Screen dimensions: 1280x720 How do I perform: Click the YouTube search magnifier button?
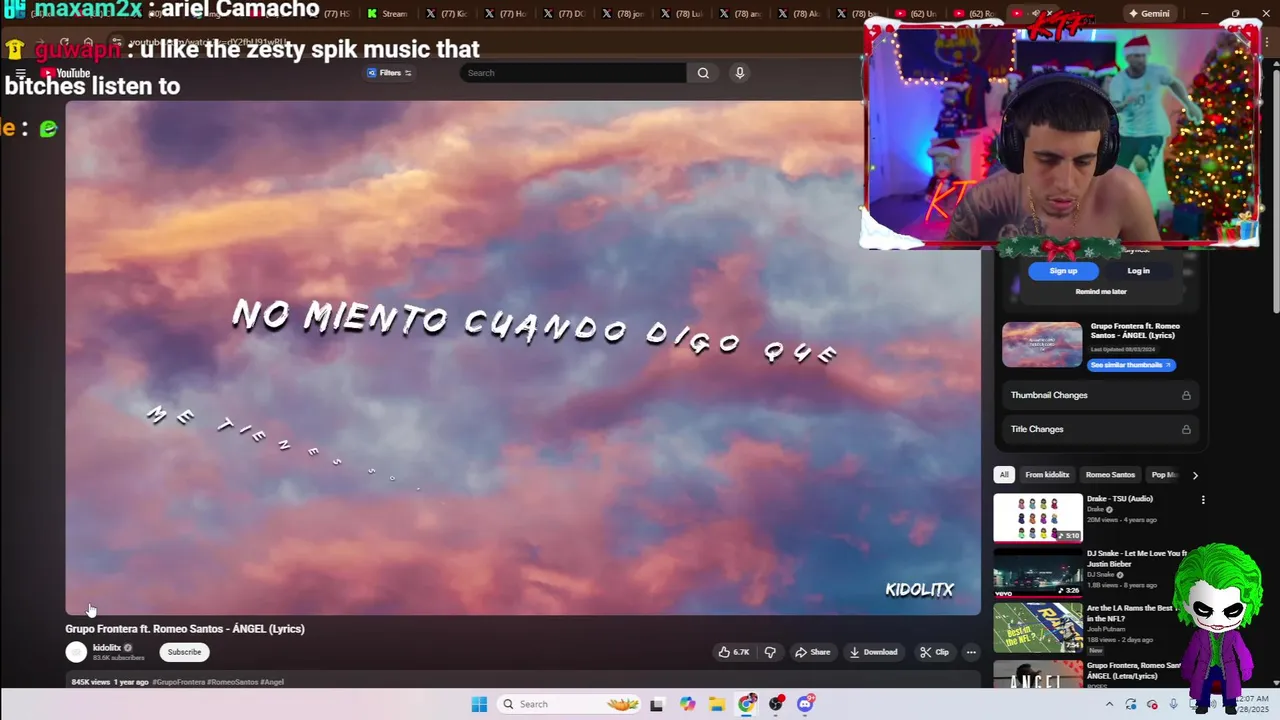(x=703, y=73)
